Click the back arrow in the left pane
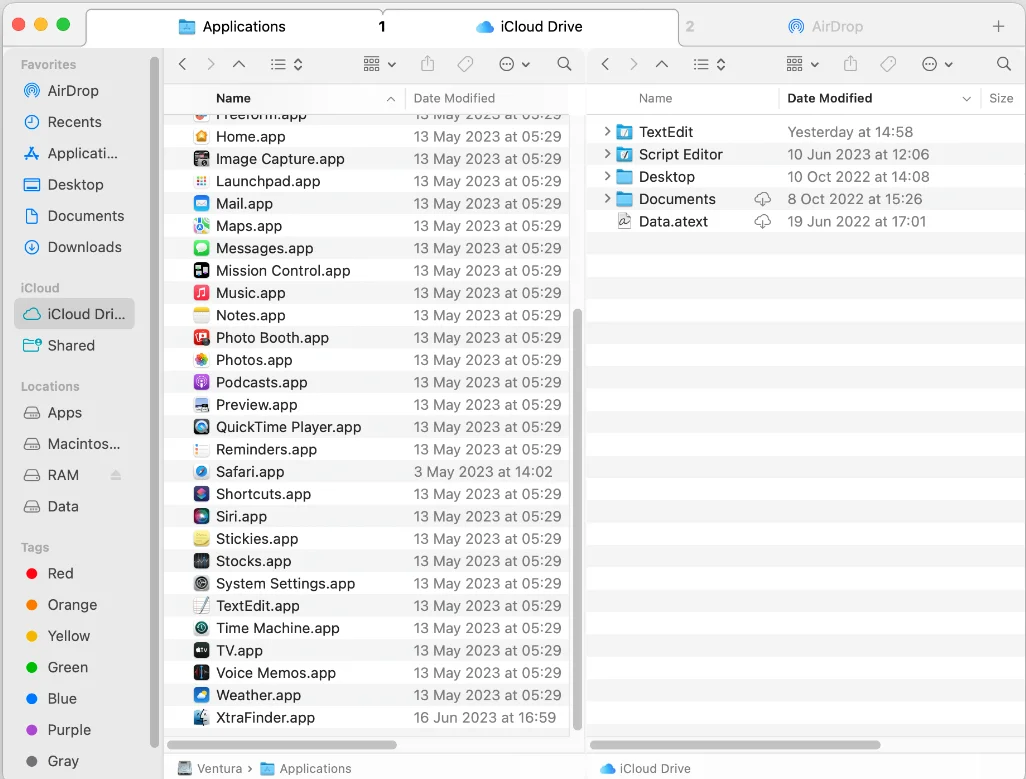This screenshot has height=779, width=1026. [x=182, y=64]
